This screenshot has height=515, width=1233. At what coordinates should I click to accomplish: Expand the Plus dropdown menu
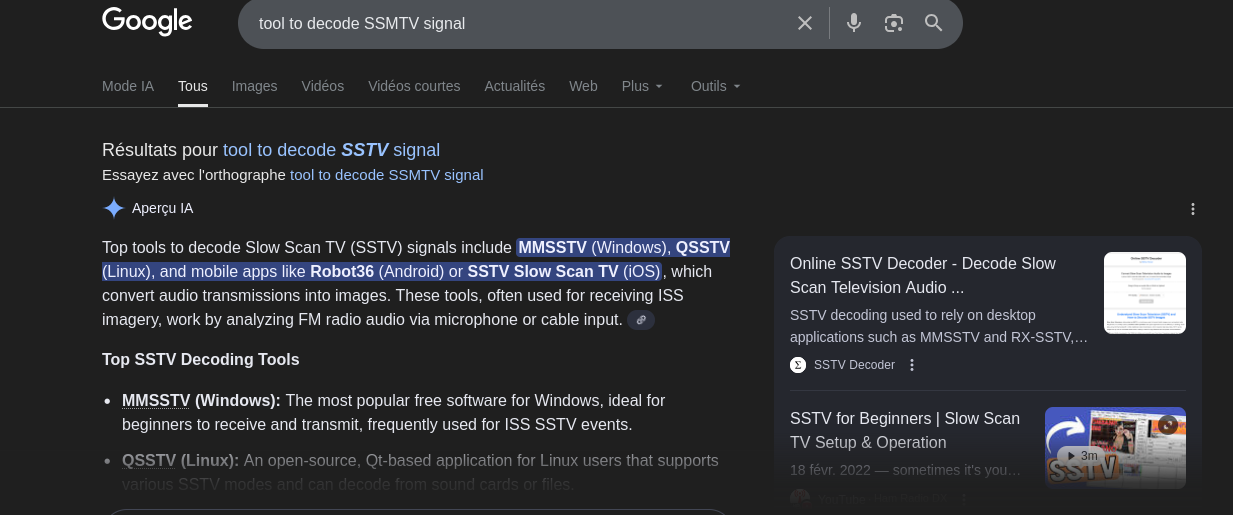coord(642,86)
